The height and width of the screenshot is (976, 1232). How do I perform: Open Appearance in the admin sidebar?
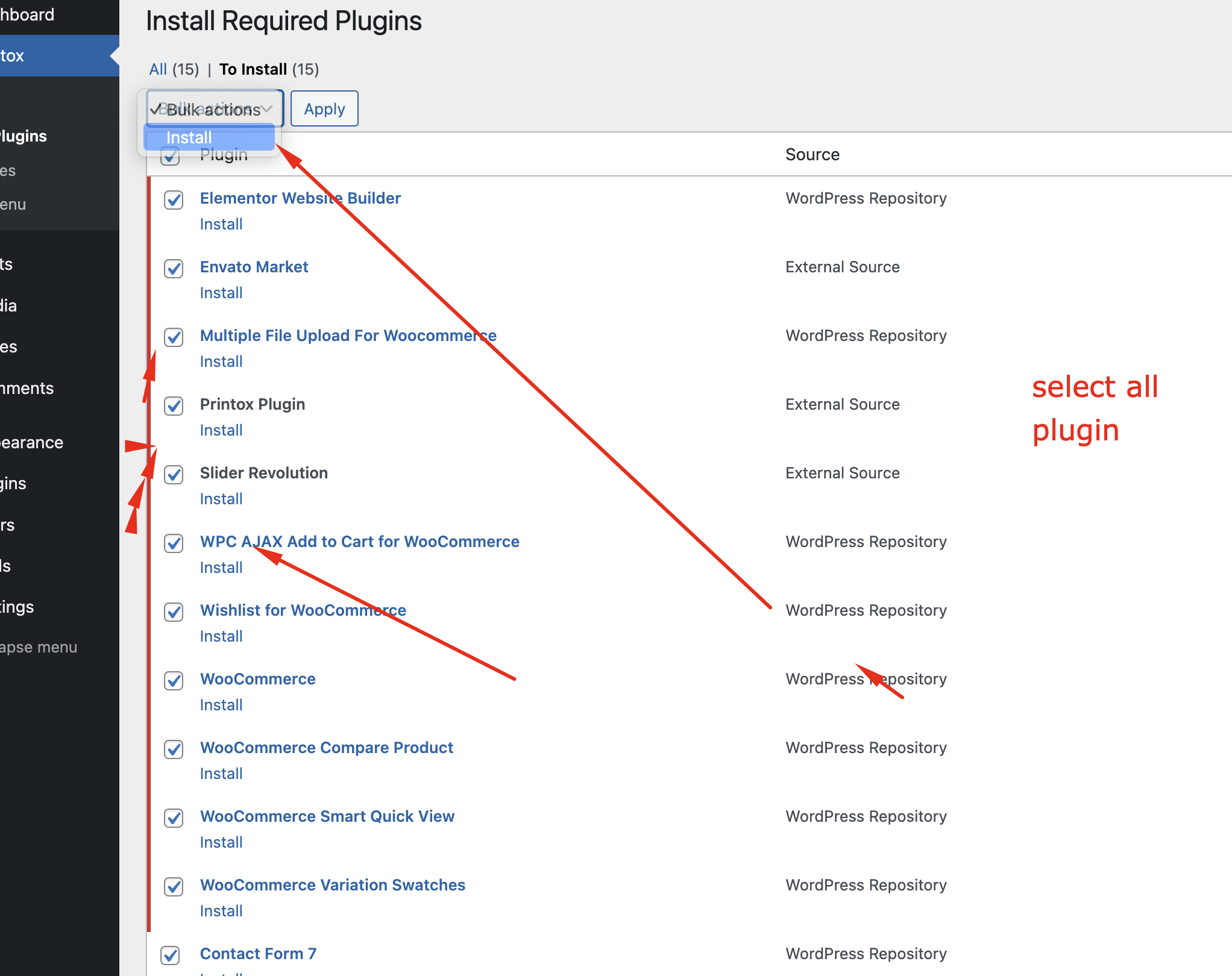[31, 442]
